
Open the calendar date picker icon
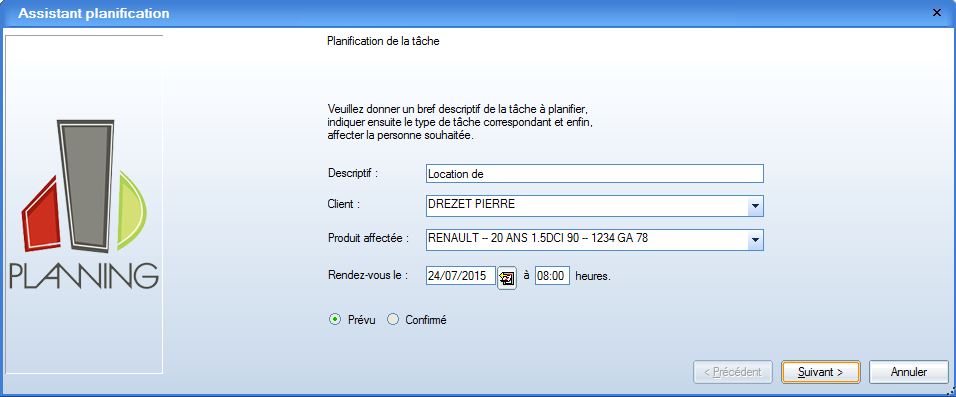coord(507,278)
